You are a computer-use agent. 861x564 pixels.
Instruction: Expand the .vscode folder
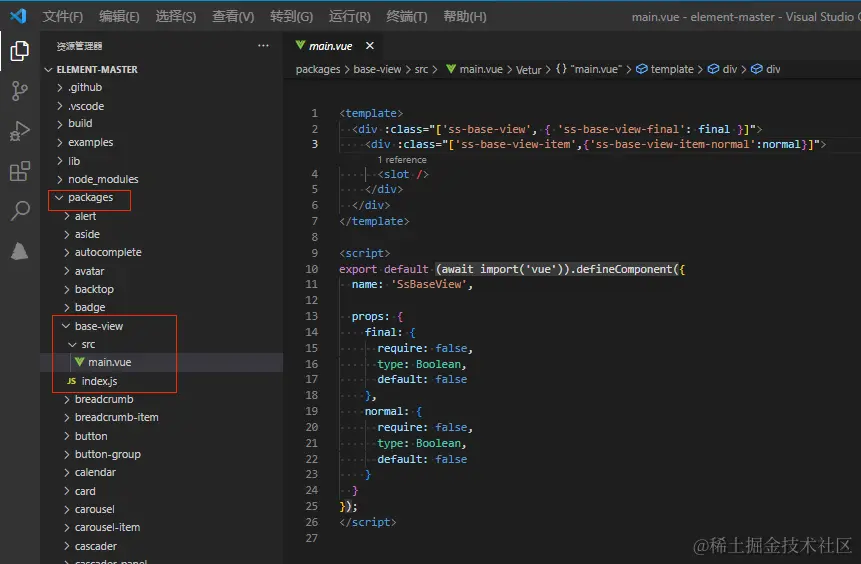[161, 106]
